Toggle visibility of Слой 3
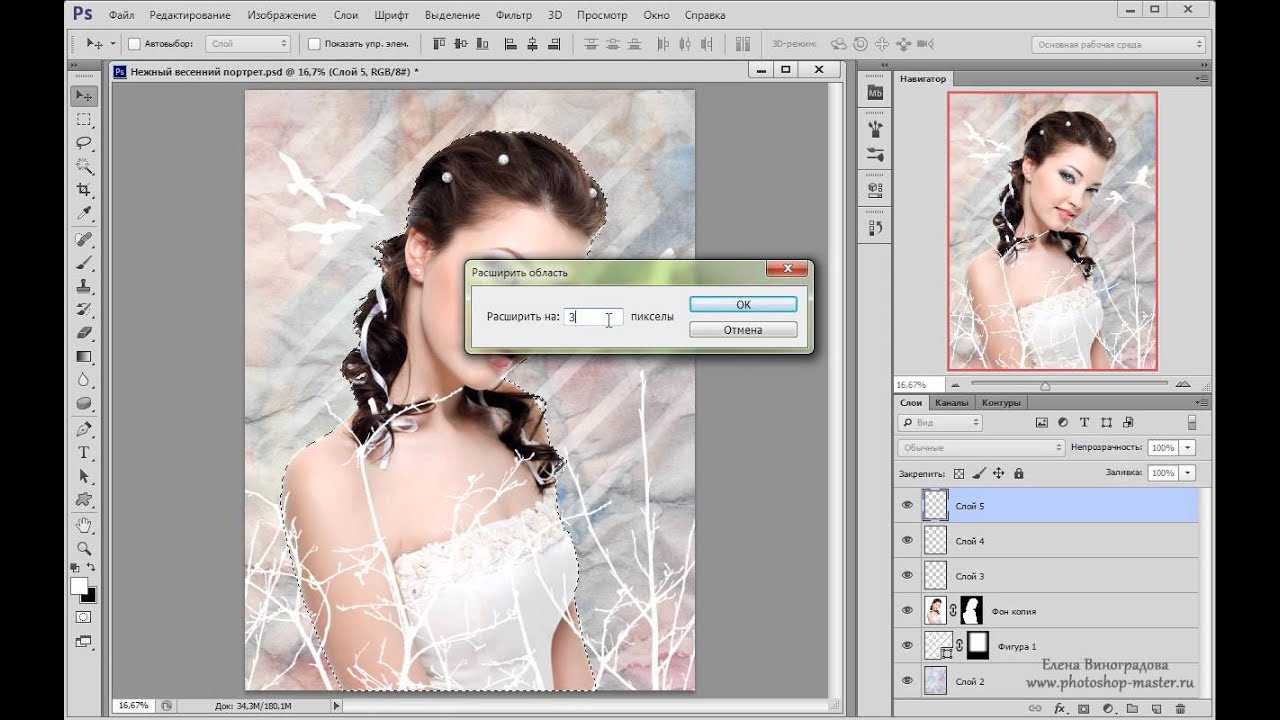This screenshot has width=1280, height=720. click(x=907, y=576)
